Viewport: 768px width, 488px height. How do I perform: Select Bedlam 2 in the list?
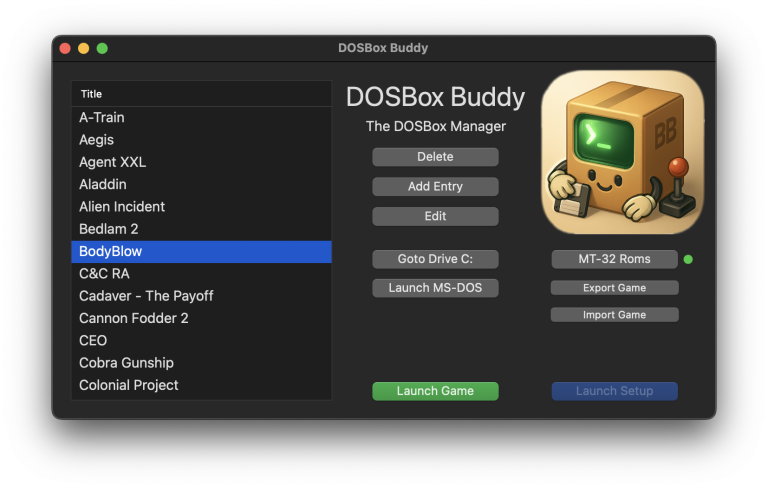(201, 229)
